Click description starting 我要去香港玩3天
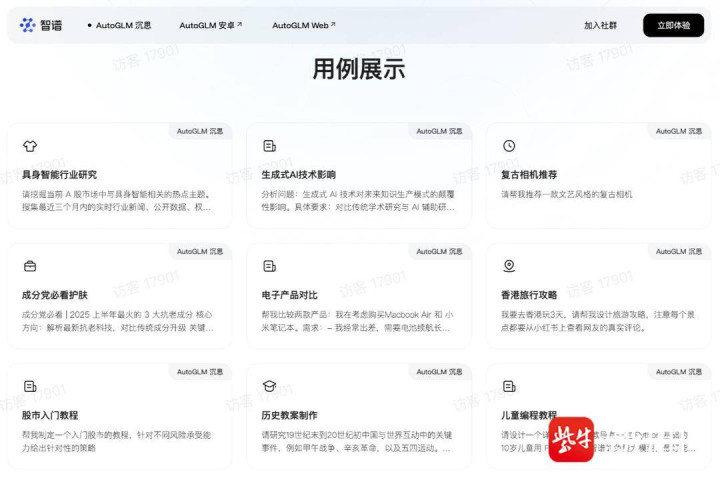720x480 pixels. (598, 321)
